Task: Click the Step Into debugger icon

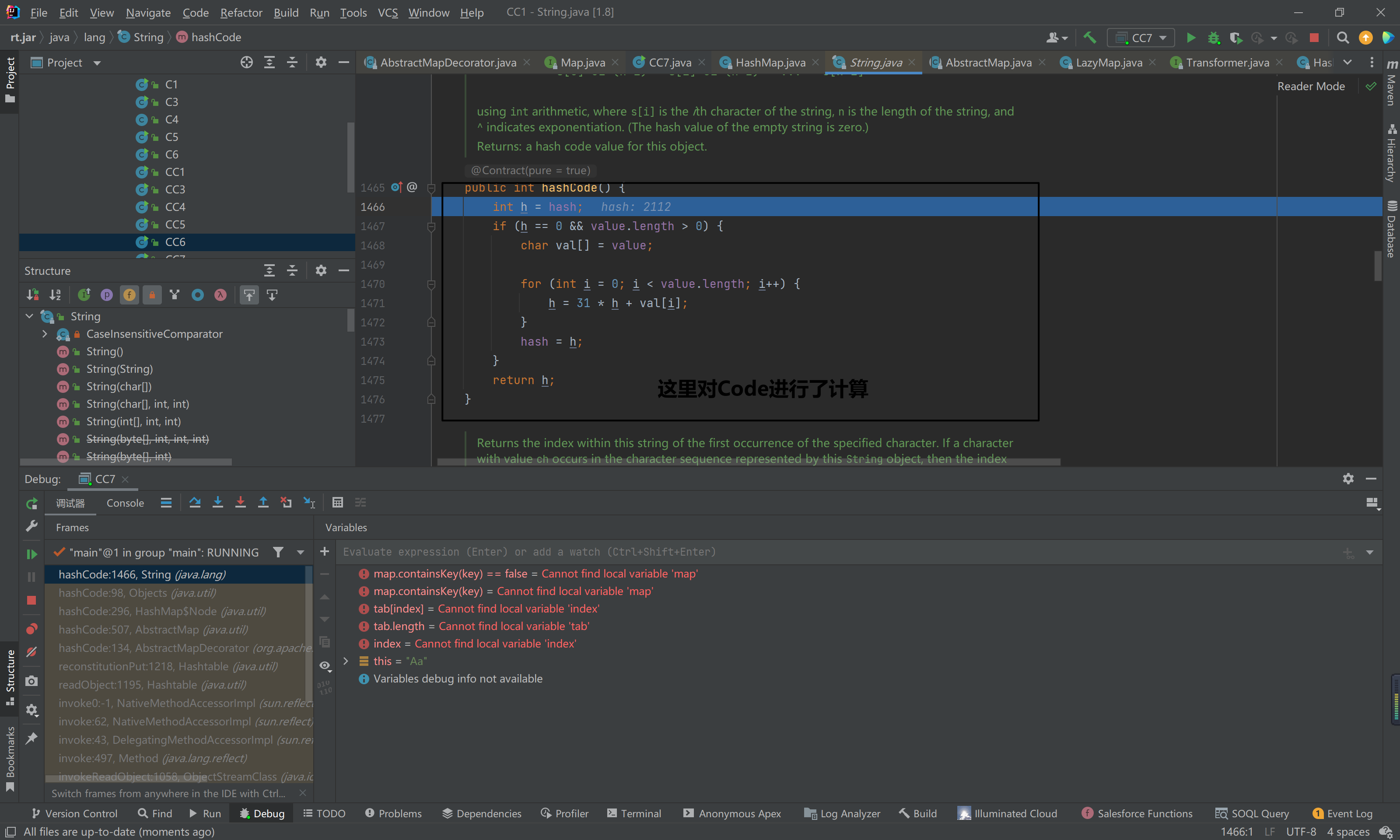Action: (x=217, y=503)
